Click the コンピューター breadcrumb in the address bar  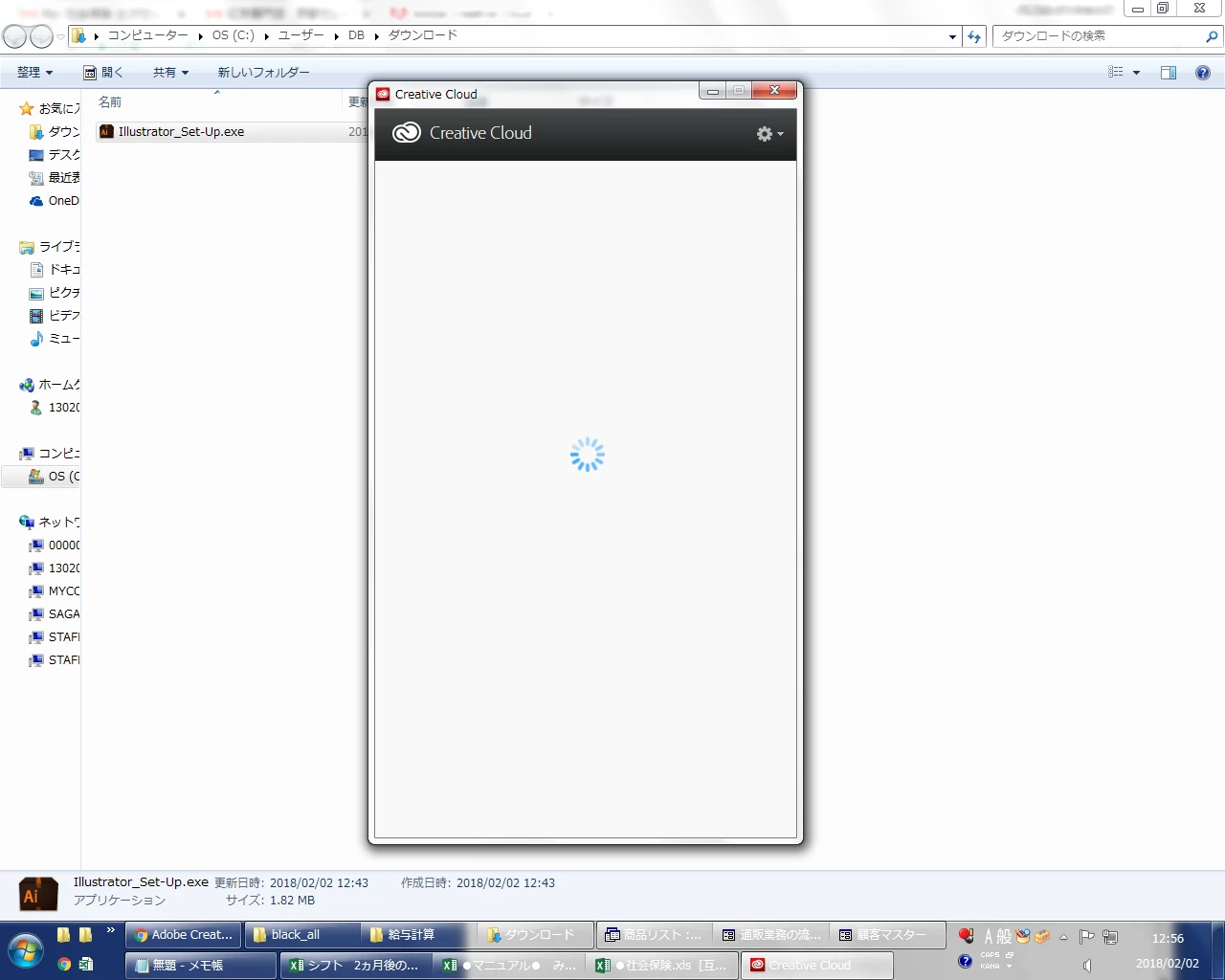[x=147, y=35]
